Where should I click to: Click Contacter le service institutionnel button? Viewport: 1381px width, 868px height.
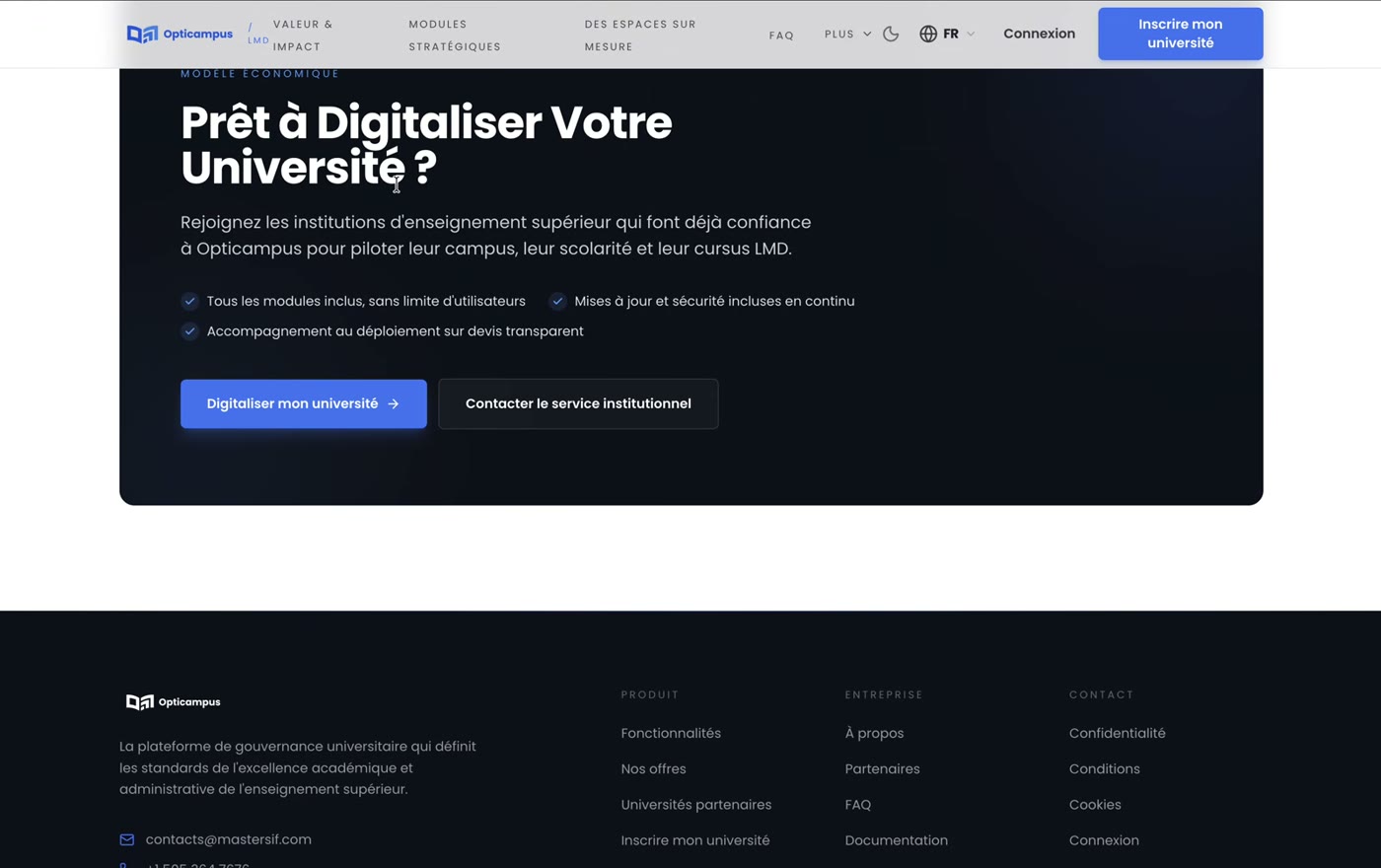tap(578, 403)
